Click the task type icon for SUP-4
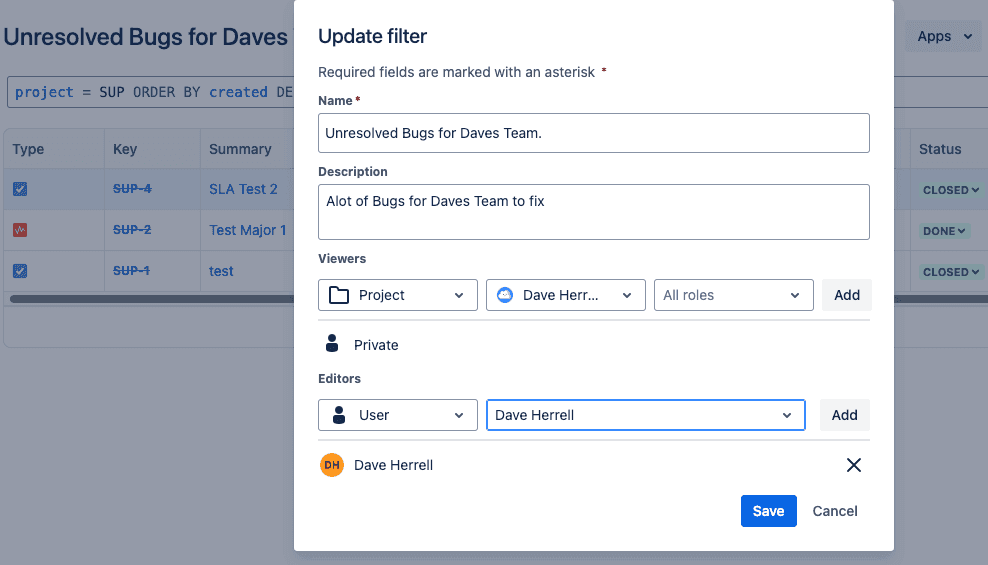Image resolution: width=988 pixels, height=565 pixels. pyautogui.click(x=20, y=189)
